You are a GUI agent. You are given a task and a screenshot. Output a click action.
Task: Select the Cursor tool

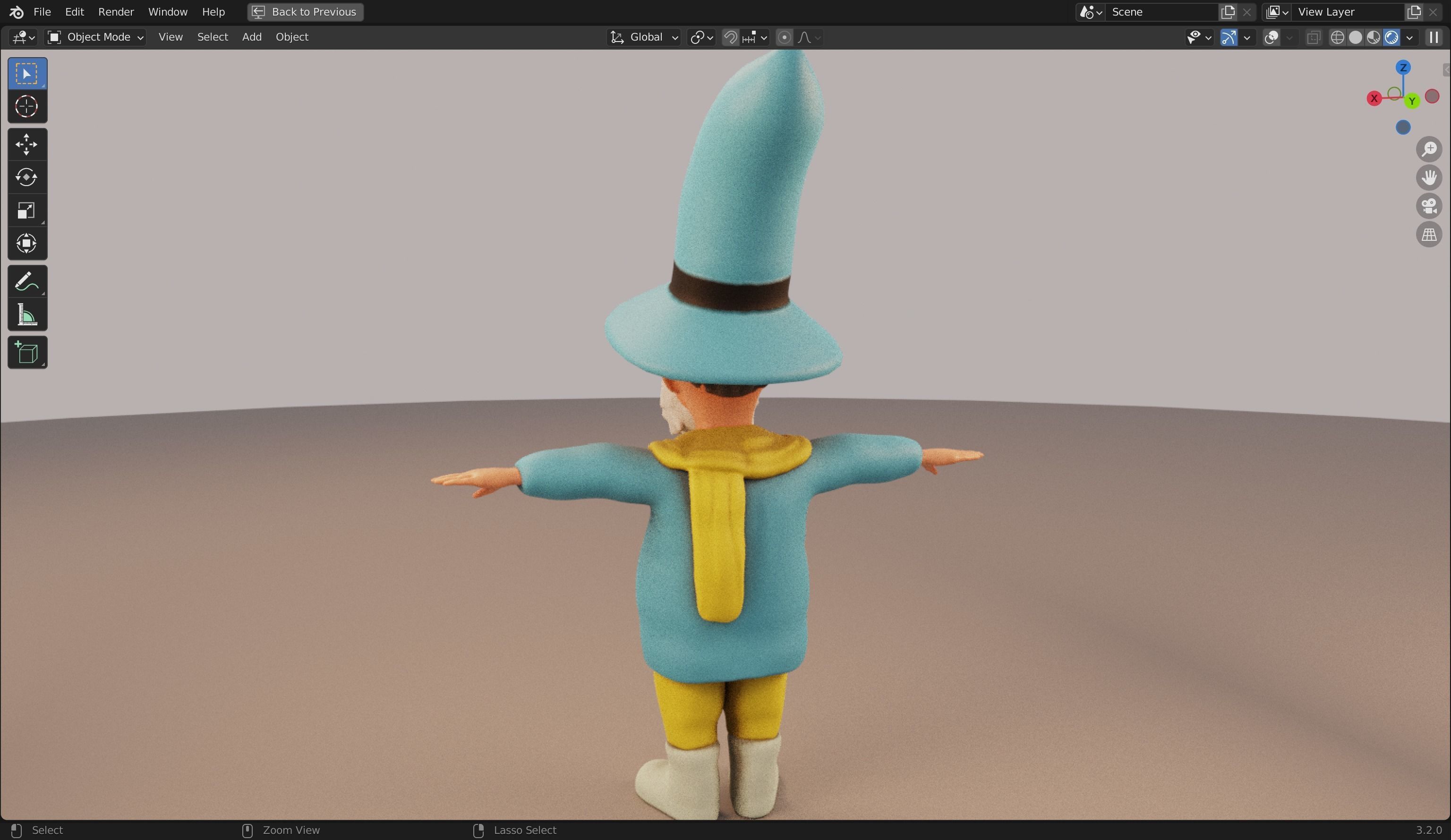point(26,107)
